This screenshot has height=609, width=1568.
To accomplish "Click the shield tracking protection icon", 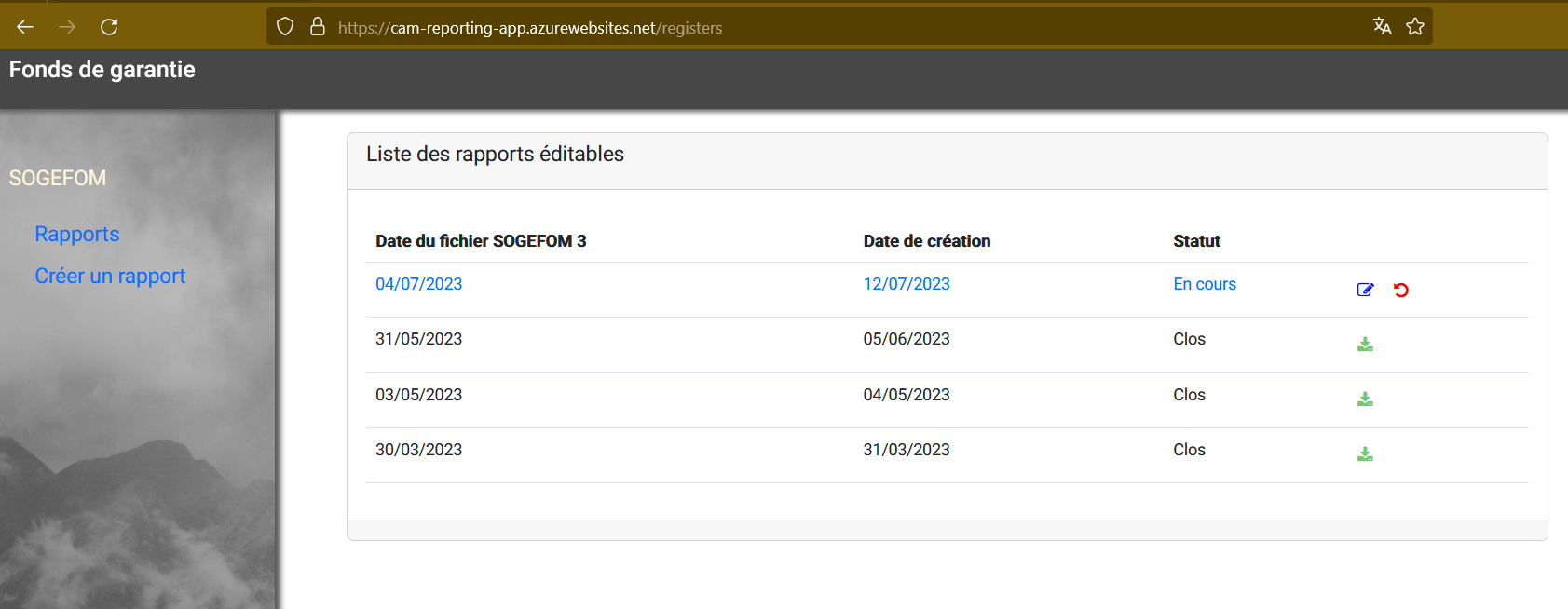I will [285, 27].
